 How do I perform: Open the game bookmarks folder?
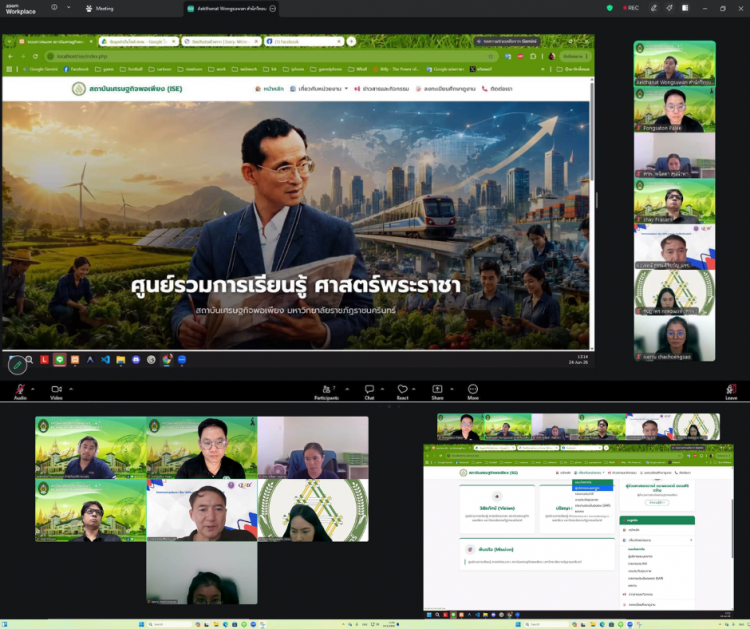coord(104,69)
